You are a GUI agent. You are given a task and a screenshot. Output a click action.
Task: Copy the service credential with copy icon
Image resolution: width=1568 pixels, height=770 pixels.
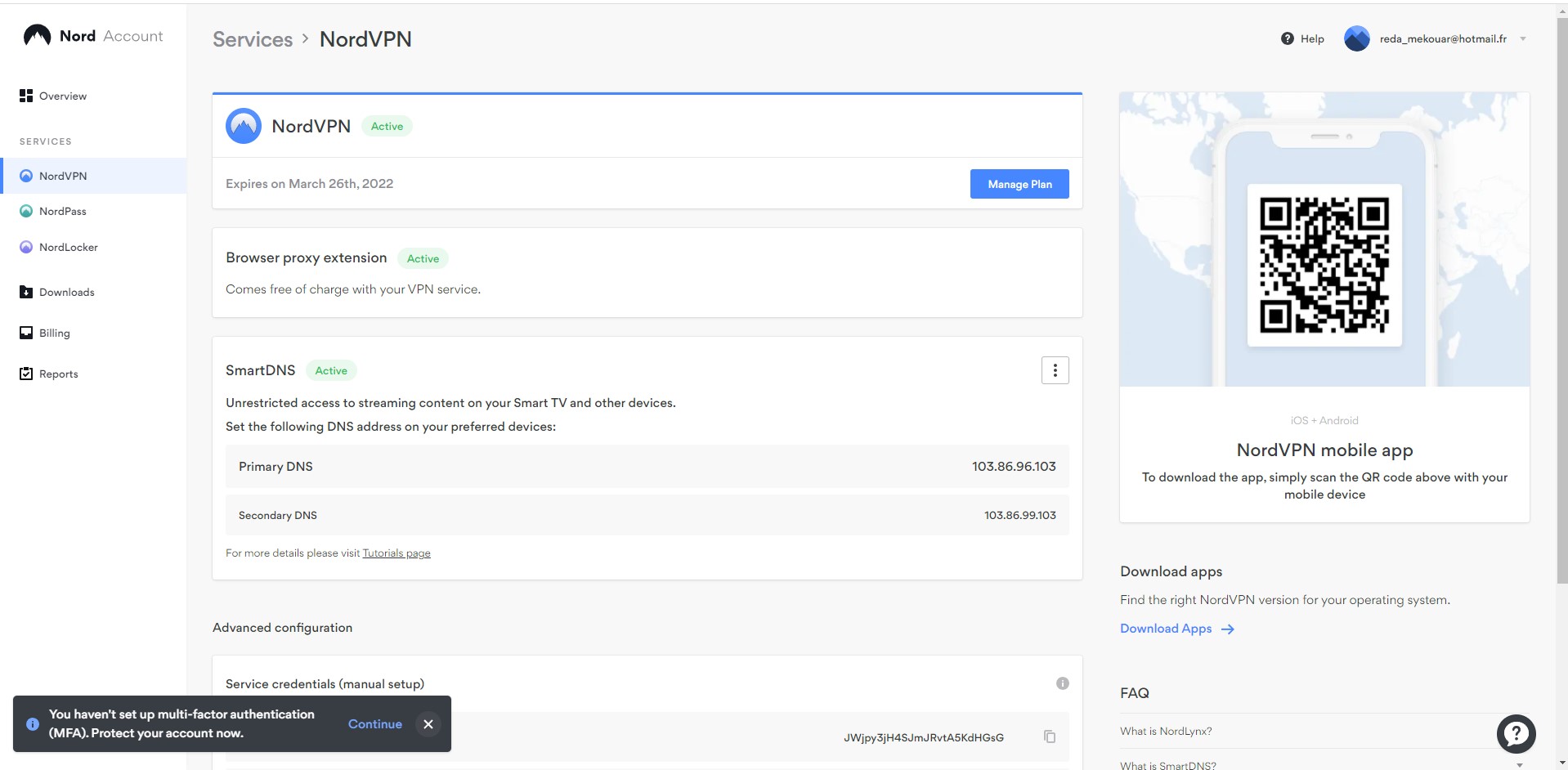click(1050, 736)
